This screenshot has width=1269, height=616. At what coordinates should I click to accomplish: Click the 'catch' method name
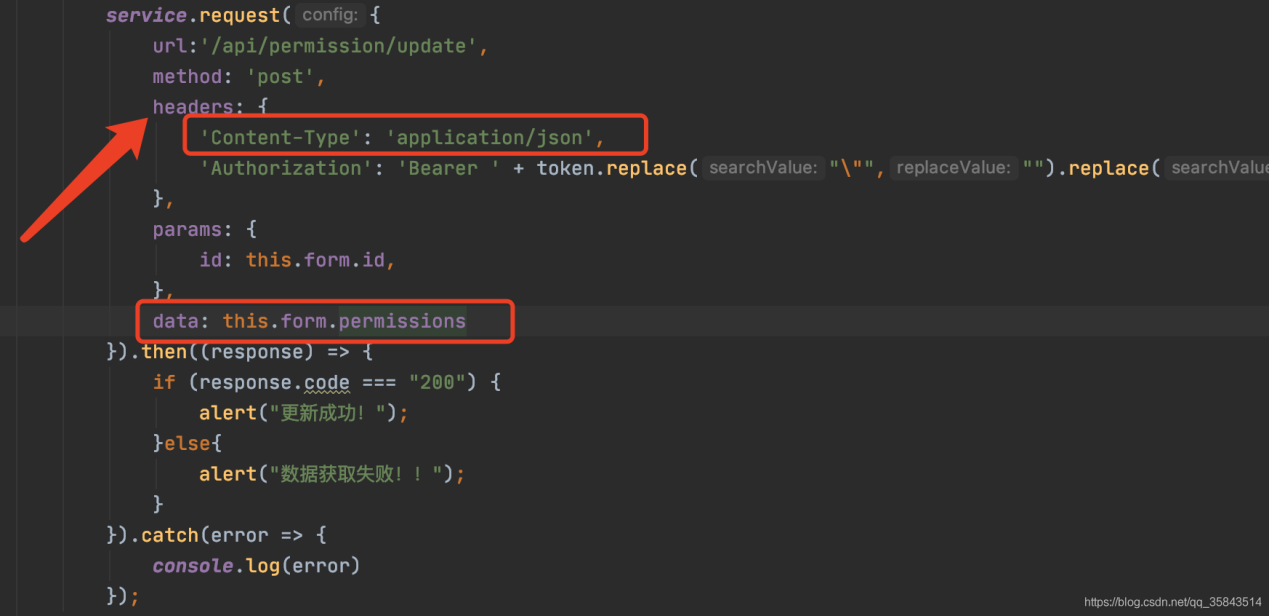tap(170, 535)
